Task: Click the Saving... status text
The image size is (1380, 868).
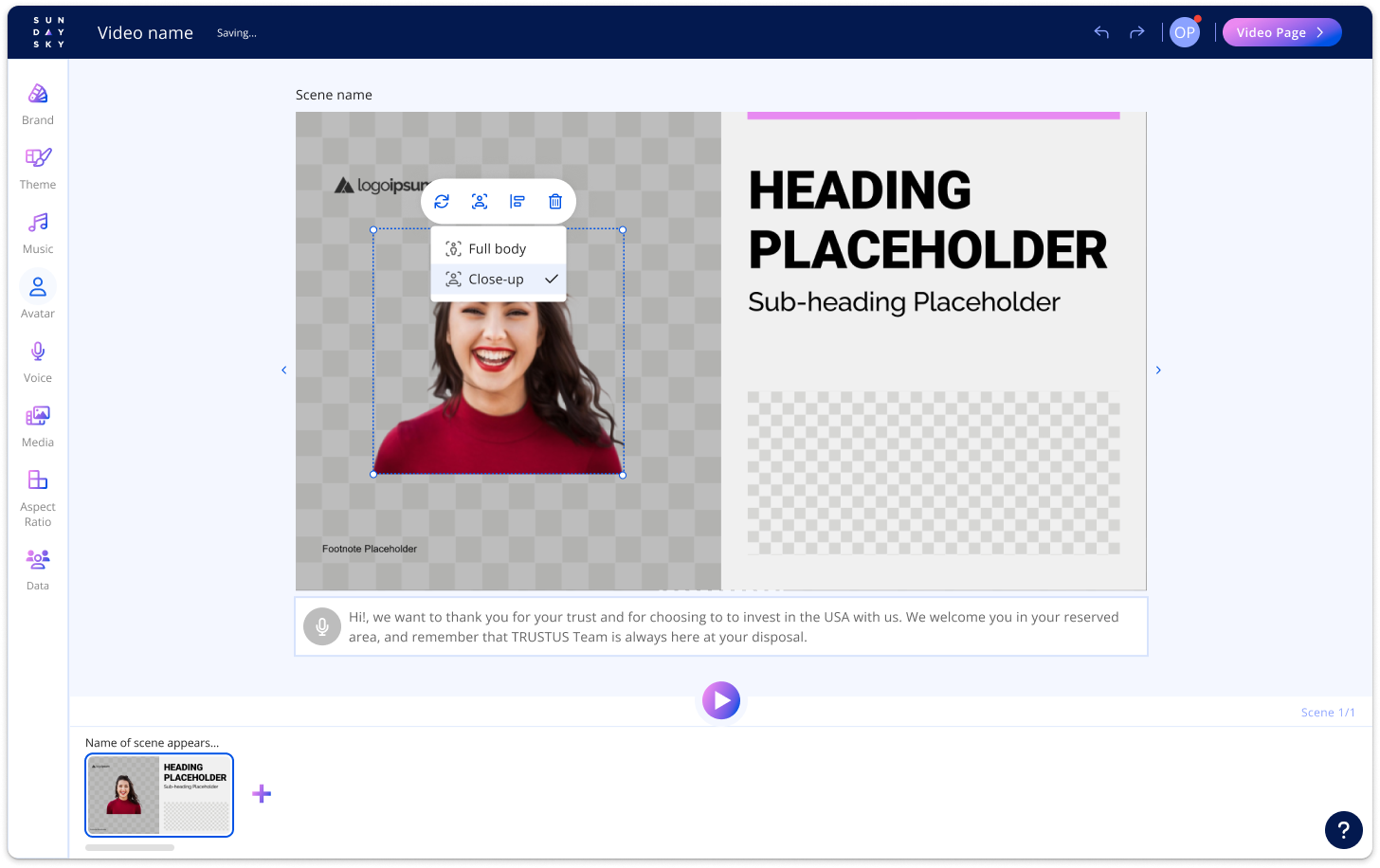Action: 237,33
